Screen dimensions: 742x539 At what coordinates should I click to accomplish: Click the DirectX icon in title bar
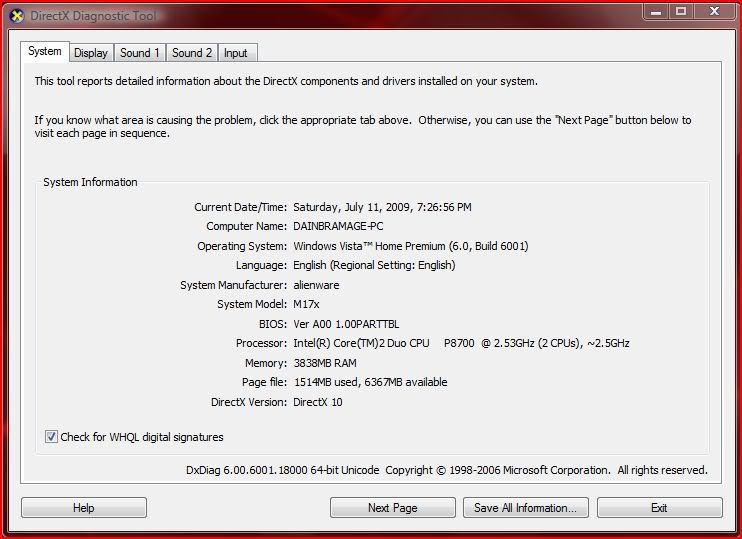tap(17, 16)
